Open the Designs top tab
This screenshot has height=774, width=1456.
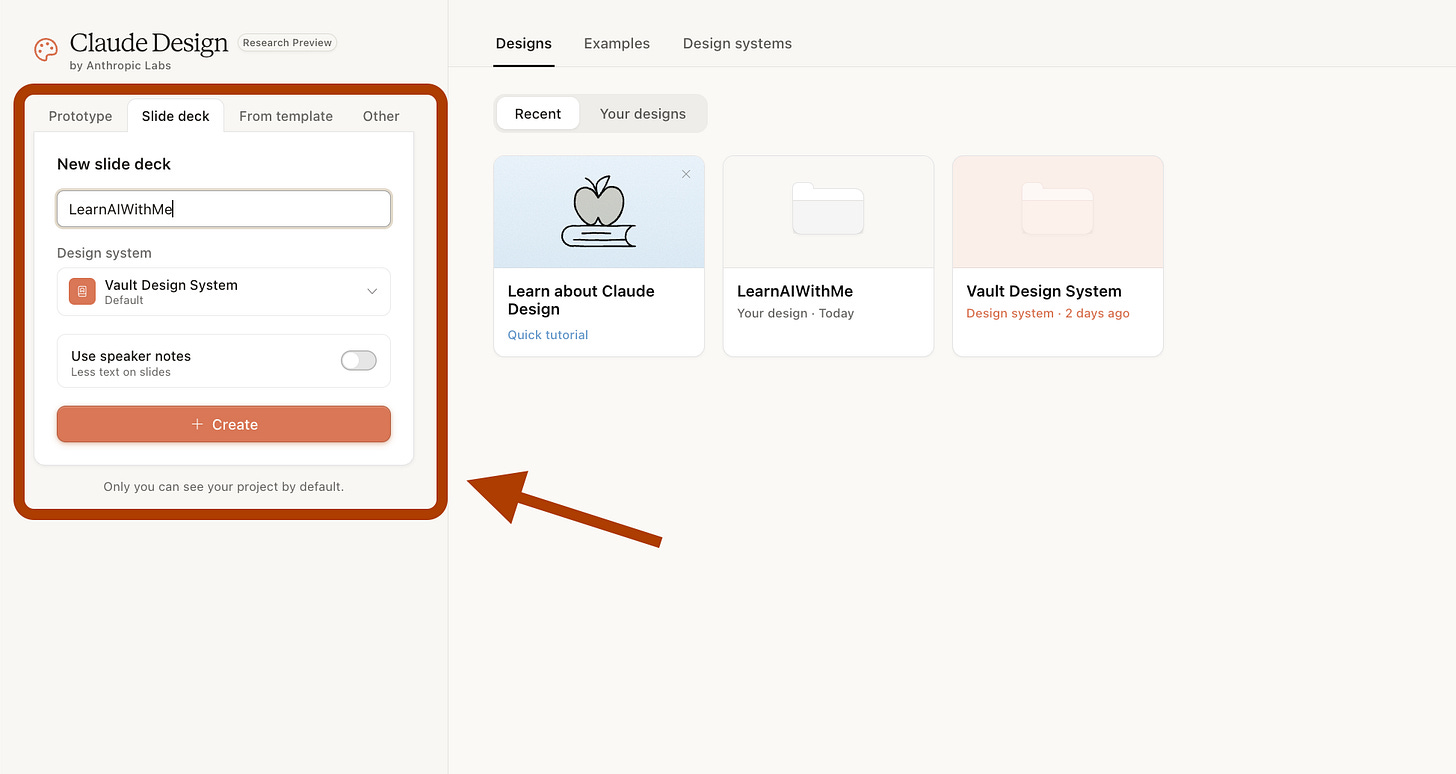(x=524, y=44)
